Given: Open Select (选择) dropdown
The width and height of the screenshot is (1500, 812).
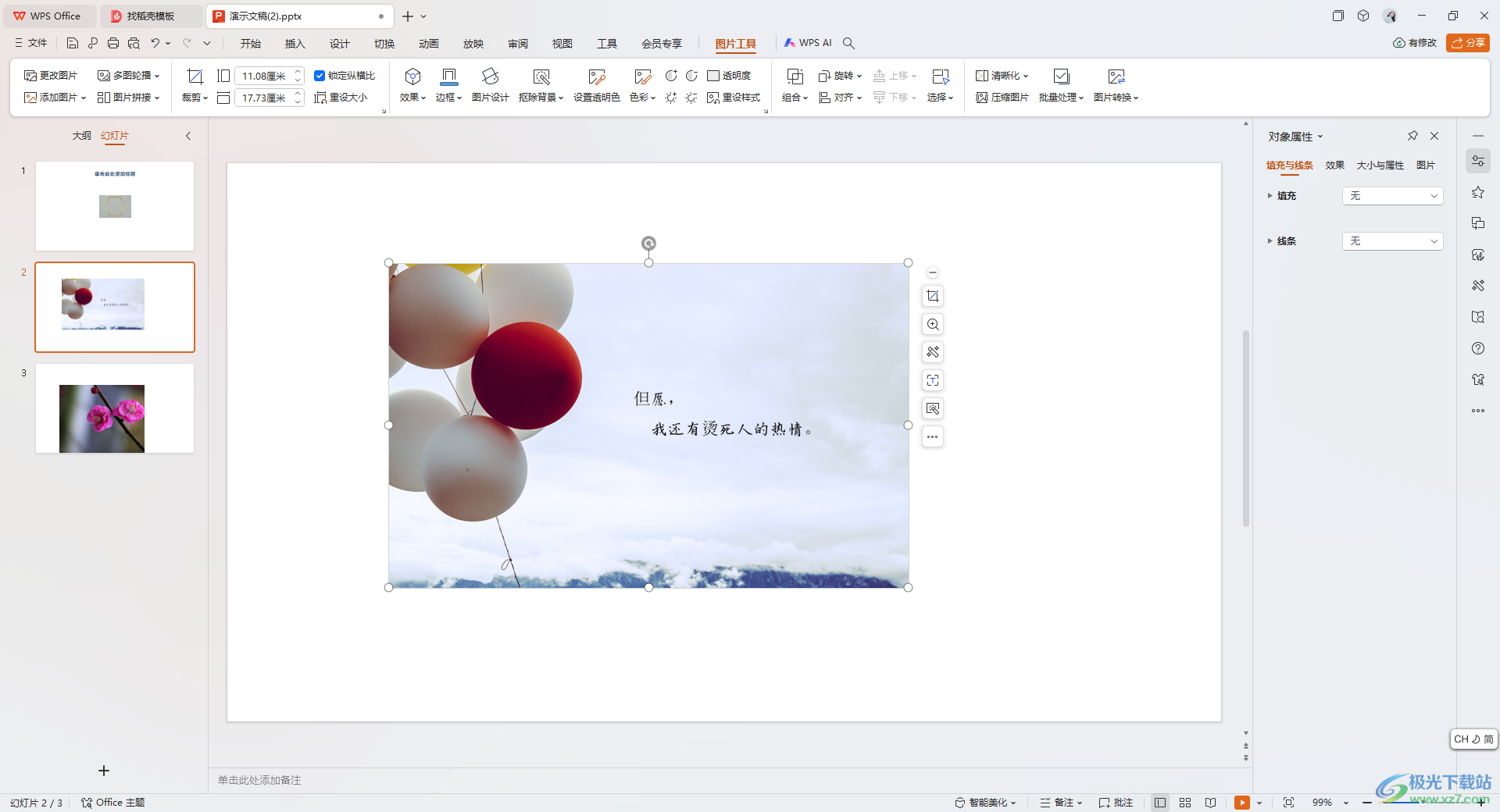Looking at the screenshot, I should (x=941, y=98).
